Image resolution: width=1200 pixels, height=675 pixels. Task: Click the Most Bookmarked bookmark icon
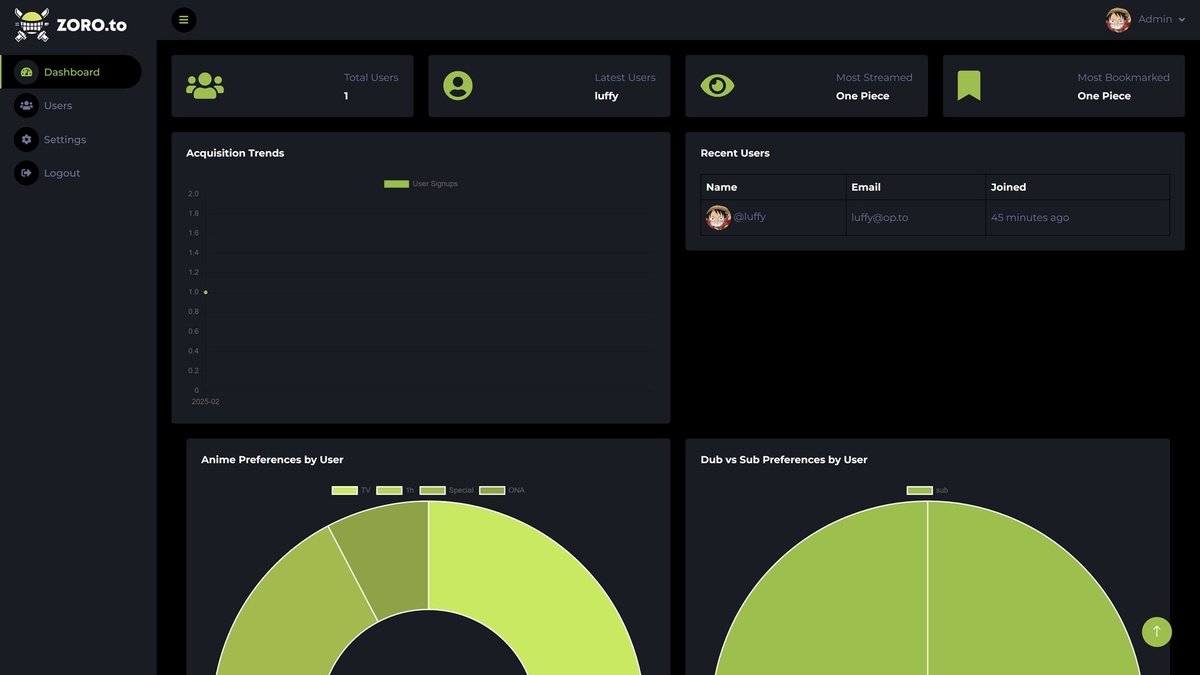[x=968, y=86]
